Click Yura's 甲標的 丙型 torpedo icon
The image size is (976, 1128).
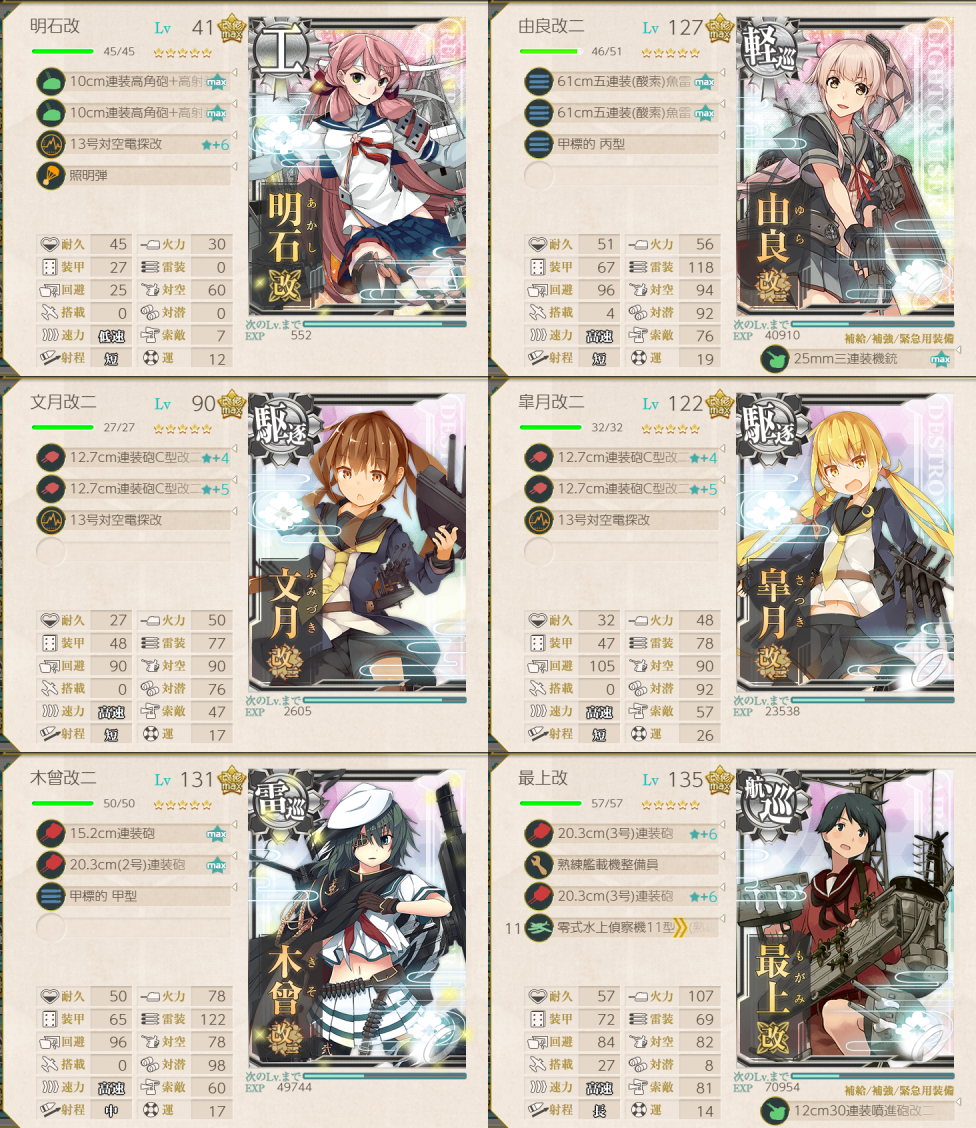pyautogui.click(x=539, y=144)
